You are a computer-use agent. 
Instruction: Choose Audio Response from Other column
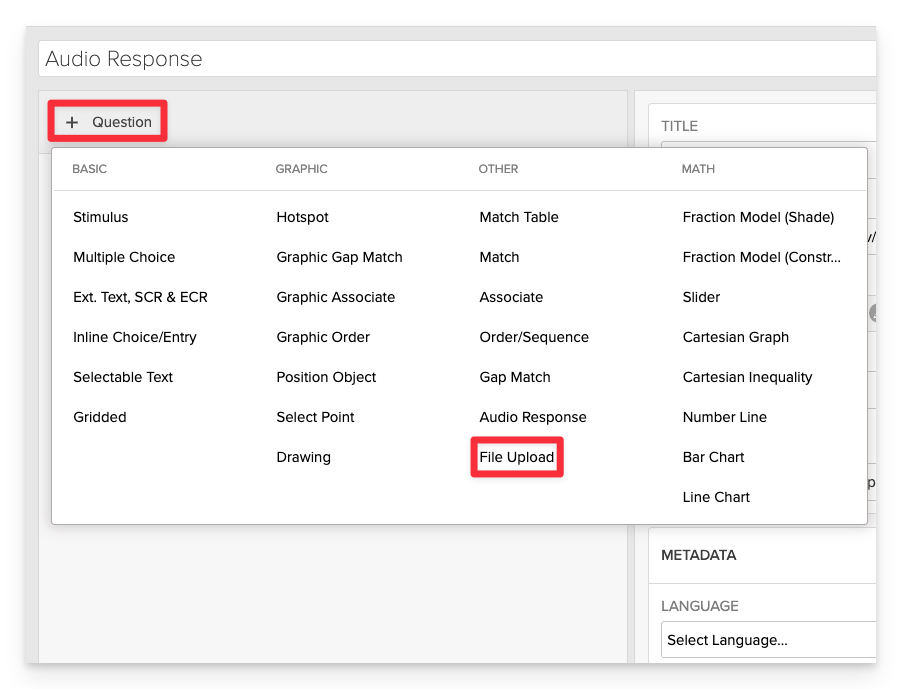click(533, 417)
